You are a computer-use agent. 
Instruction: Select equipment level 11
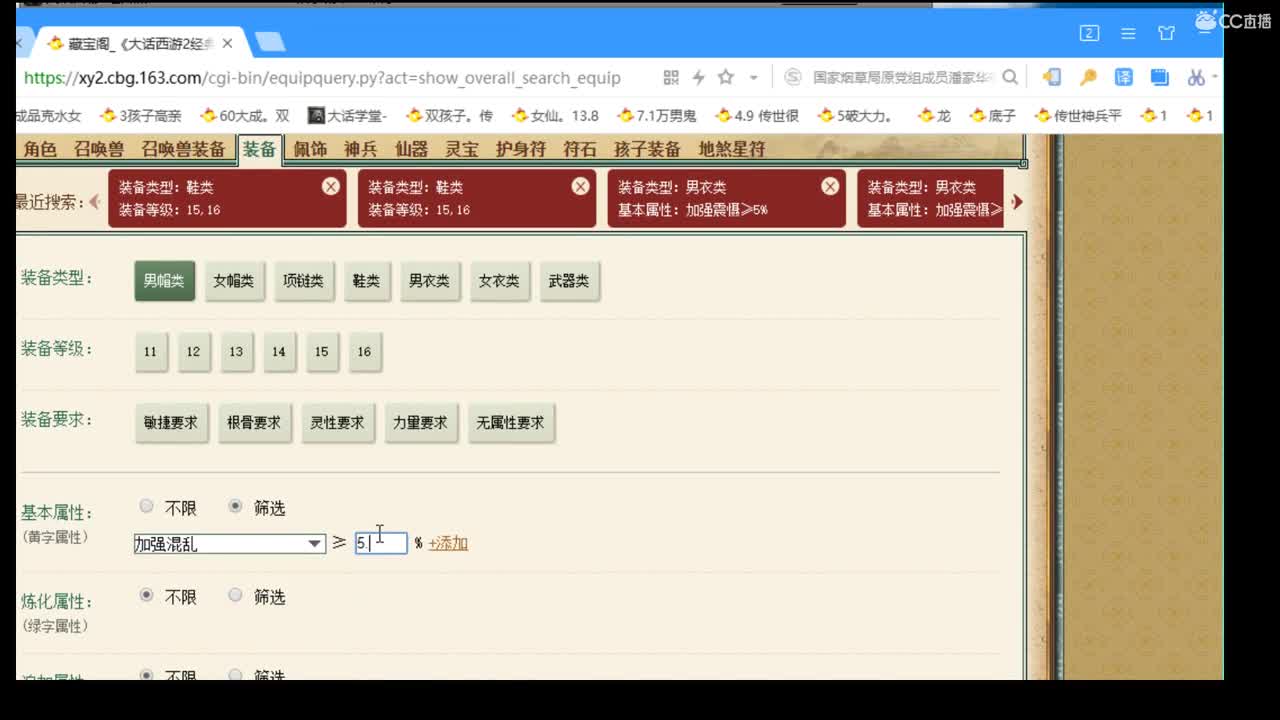(150, 352)
